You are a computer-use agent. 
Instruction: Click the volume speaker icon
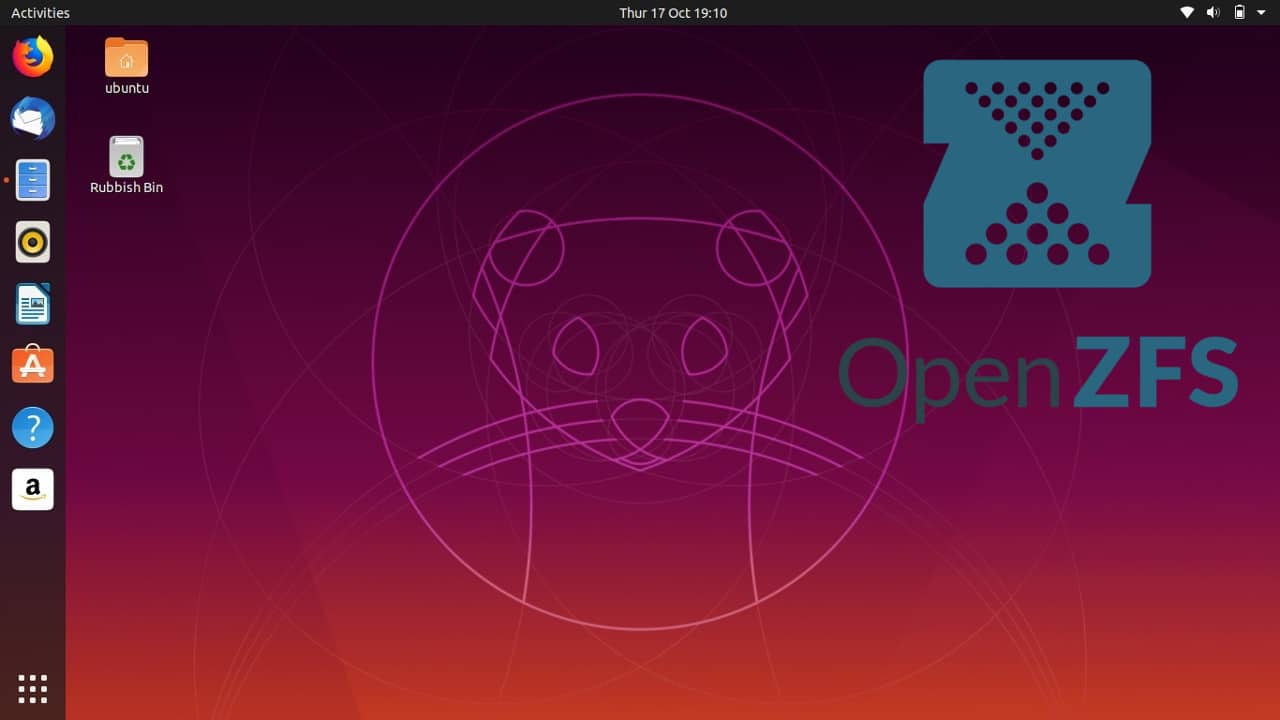coord(1213,13)
